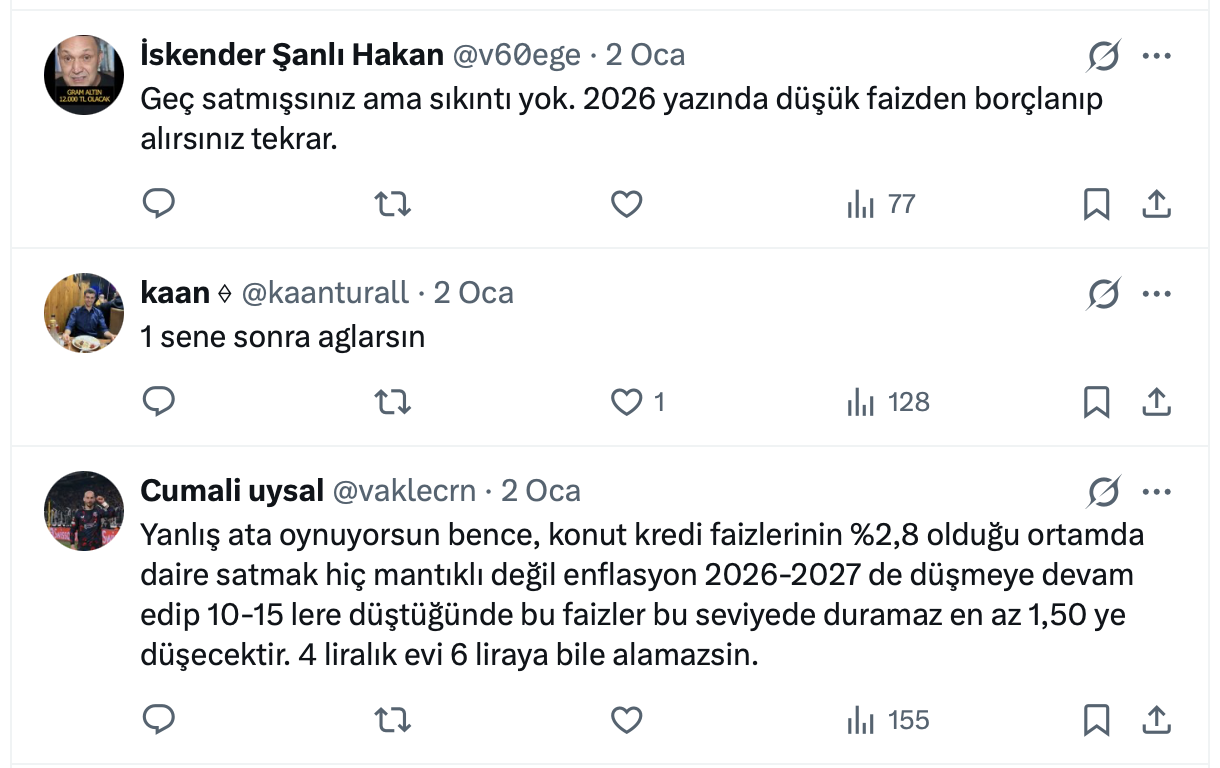Click İskender Şanlı Hakan's profile avatar
Image resolution: width=1220 pixels, height=768 pixels.
(84, 75)
